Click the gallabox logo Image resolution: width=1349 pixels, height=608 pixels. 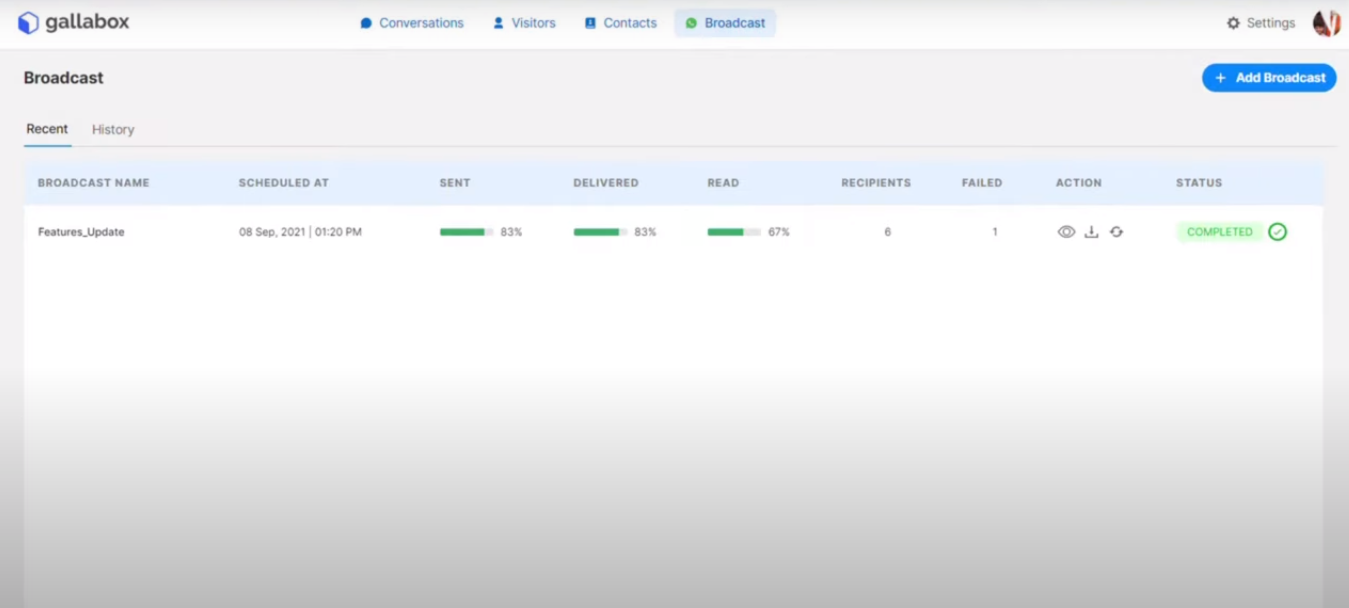pyautogui.click(x=73, y=22)
